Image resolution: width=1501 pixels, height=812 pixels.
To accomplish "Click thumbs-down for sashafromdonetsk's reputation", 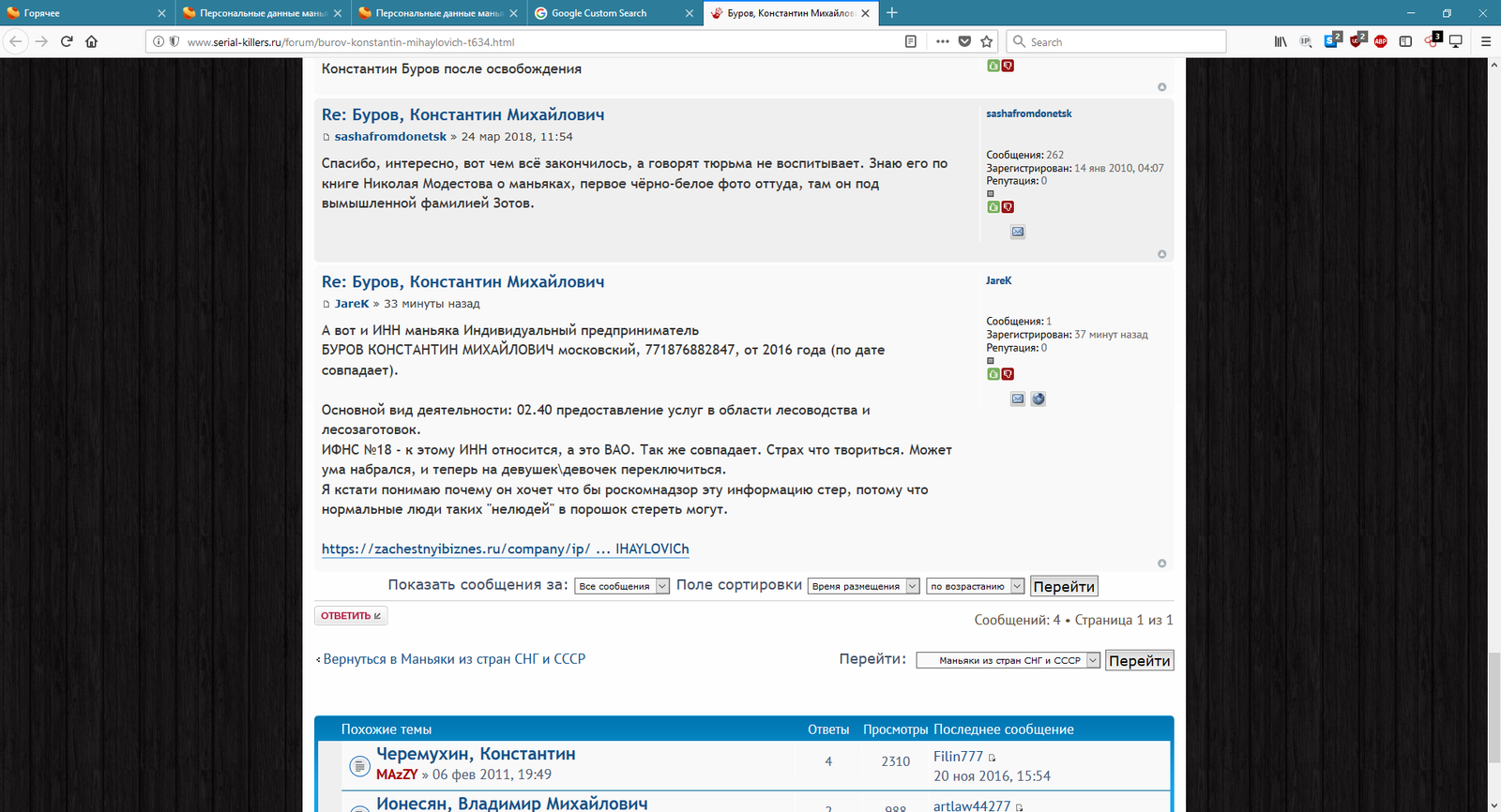I will pyautogui.click(x=1008, y=207).
